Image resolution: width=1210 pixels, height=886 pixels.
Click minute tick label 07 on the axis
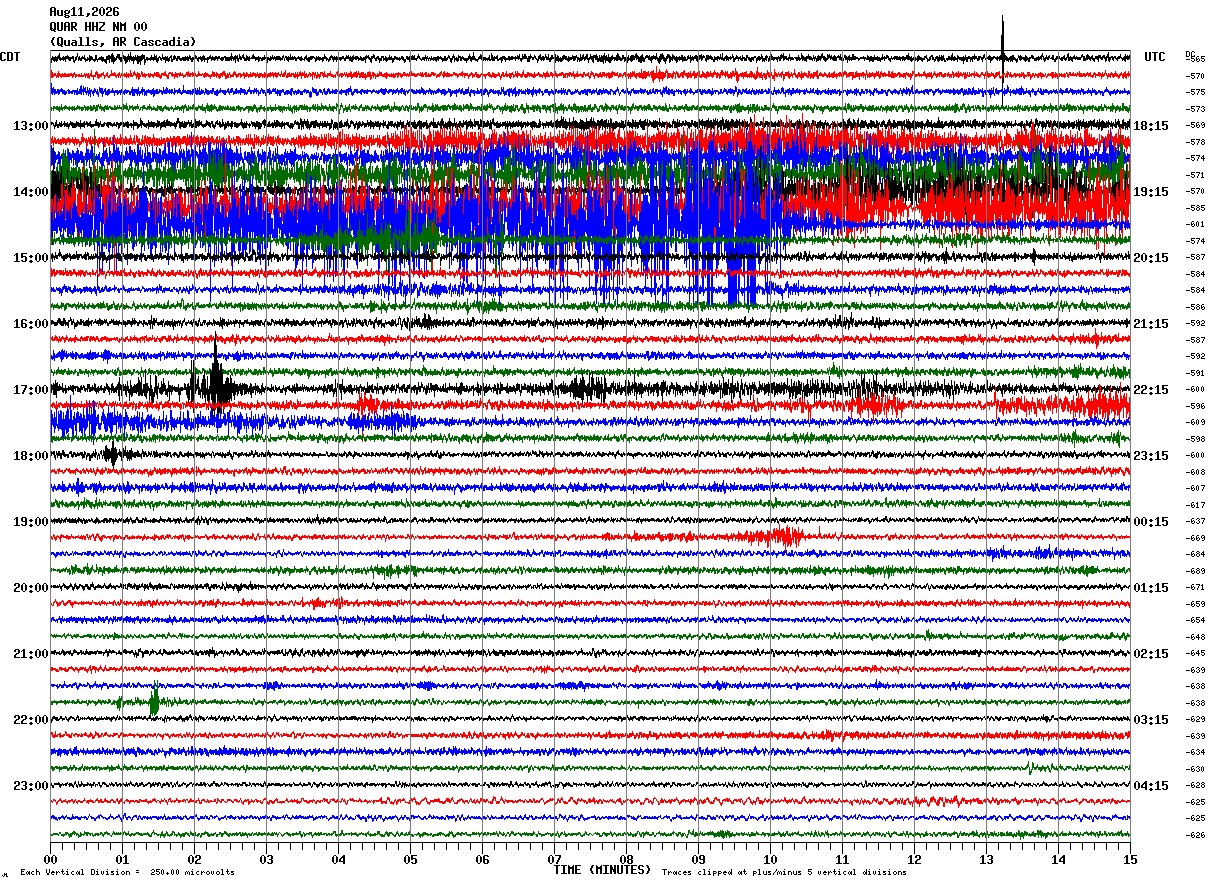(x=554, y=859)
